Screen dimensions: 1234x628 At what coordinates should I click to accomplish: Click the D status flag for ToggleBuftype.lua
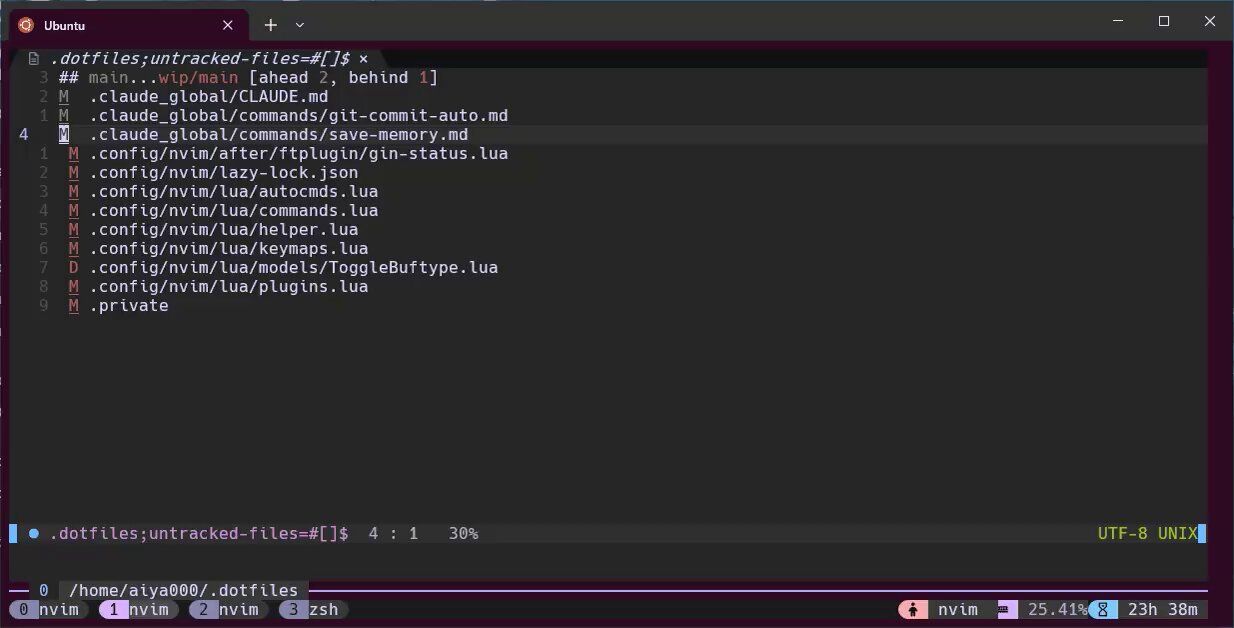click(74, 268)
